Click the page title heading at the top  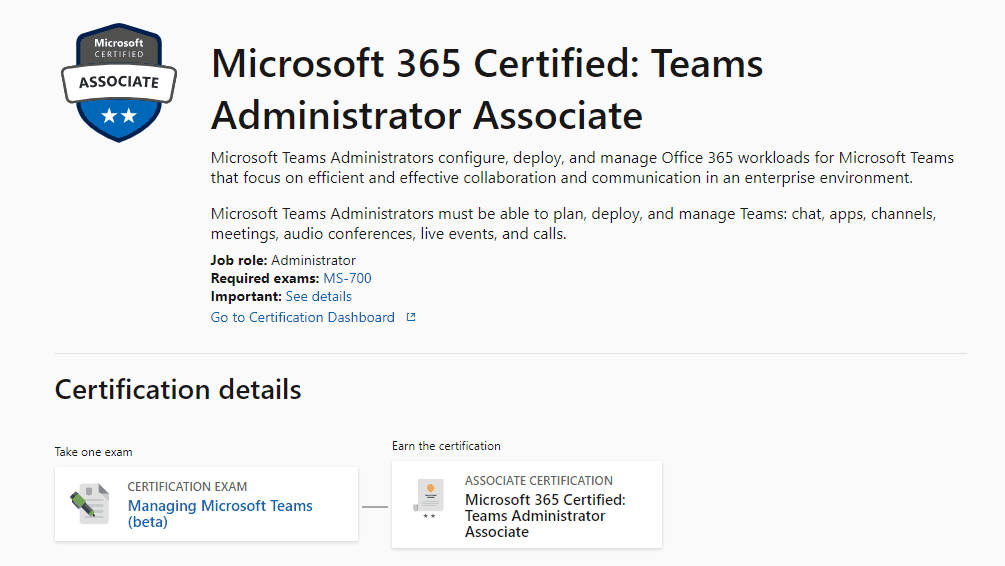point(487,90)
